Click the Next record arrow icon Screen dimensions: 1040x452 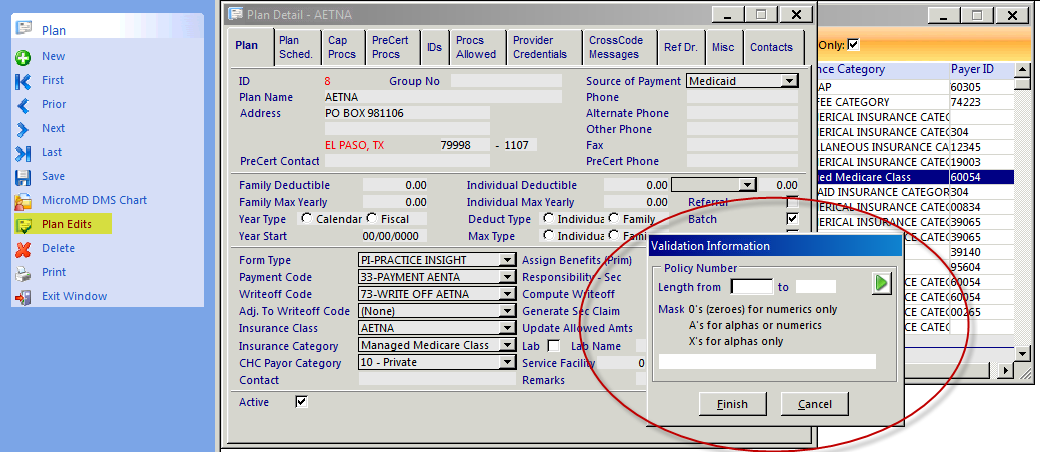pos(23,129)
